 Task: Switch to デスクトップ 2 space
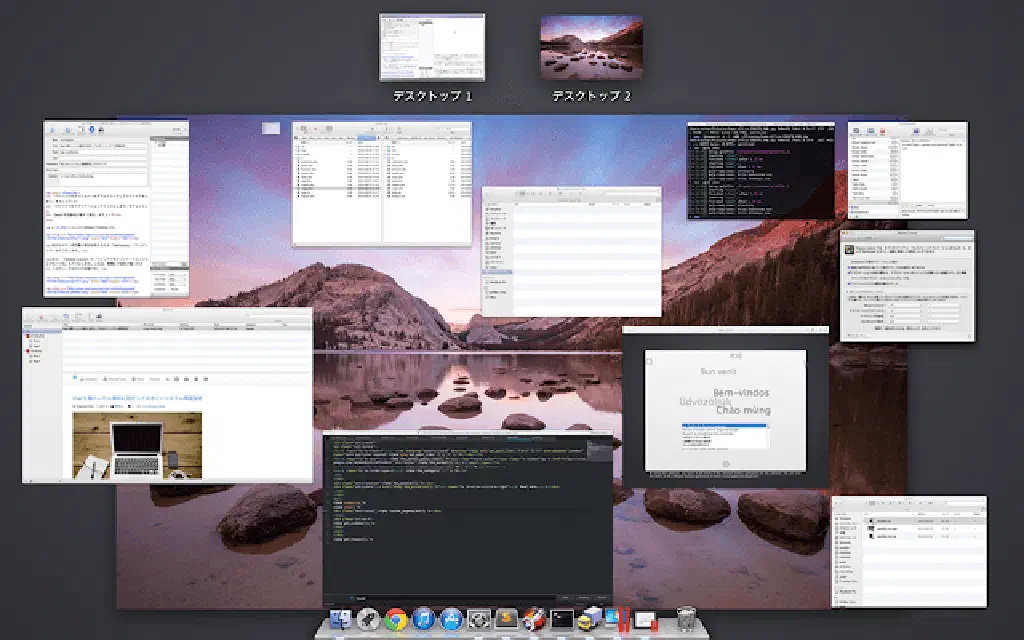591,47
